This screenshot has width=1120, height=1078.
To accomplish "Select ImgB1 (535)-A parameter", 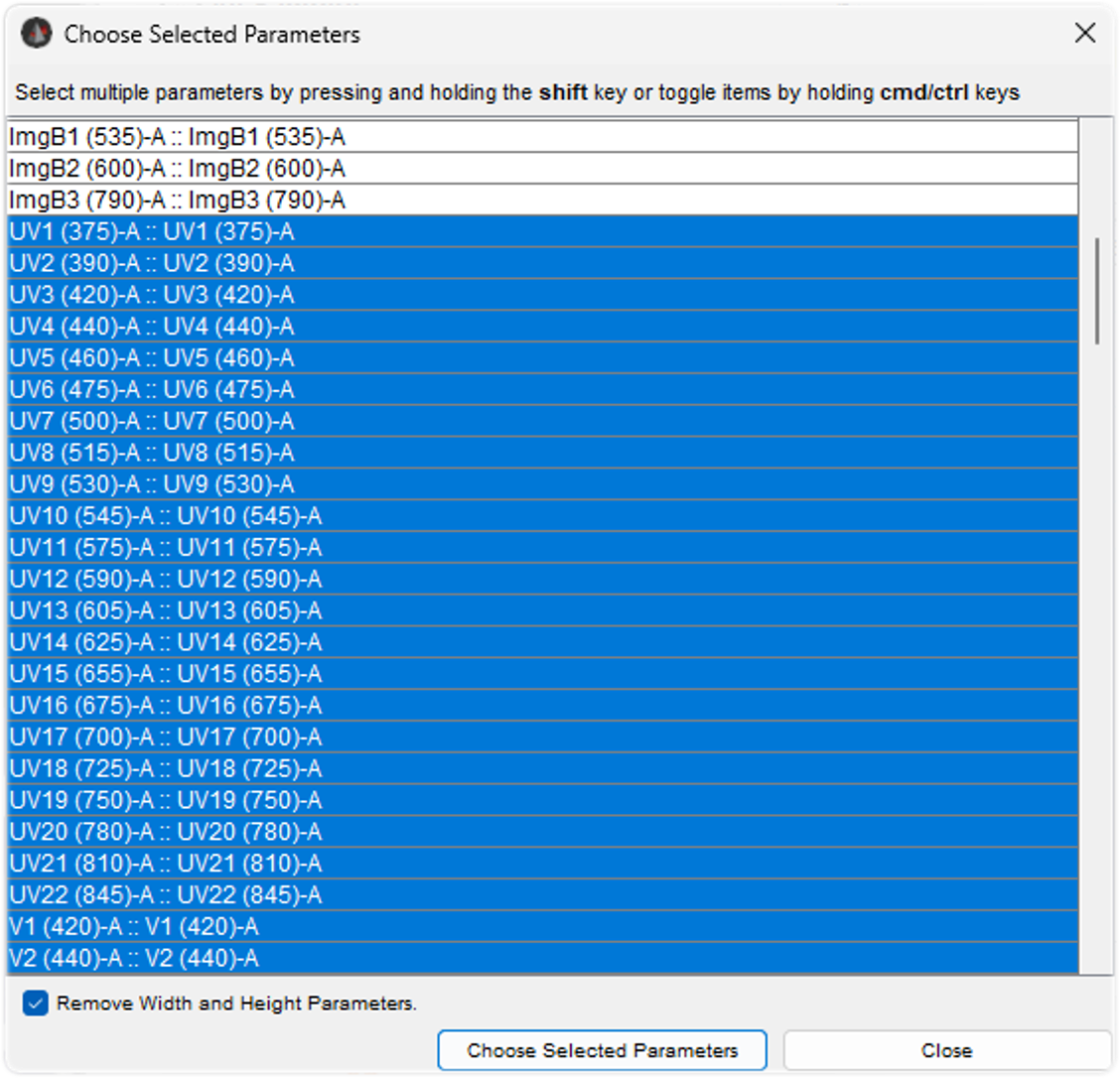I will click(177, 137).
